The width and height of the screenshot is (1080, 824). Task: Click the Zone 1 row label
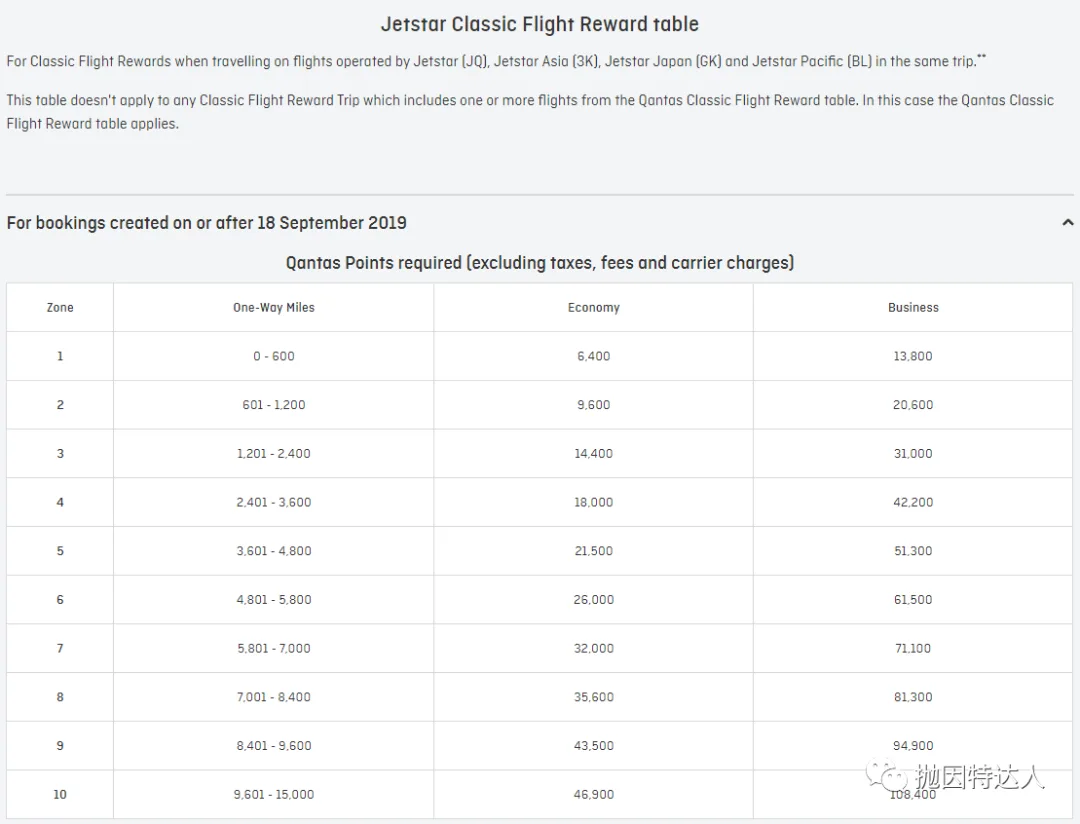[59, 356]
